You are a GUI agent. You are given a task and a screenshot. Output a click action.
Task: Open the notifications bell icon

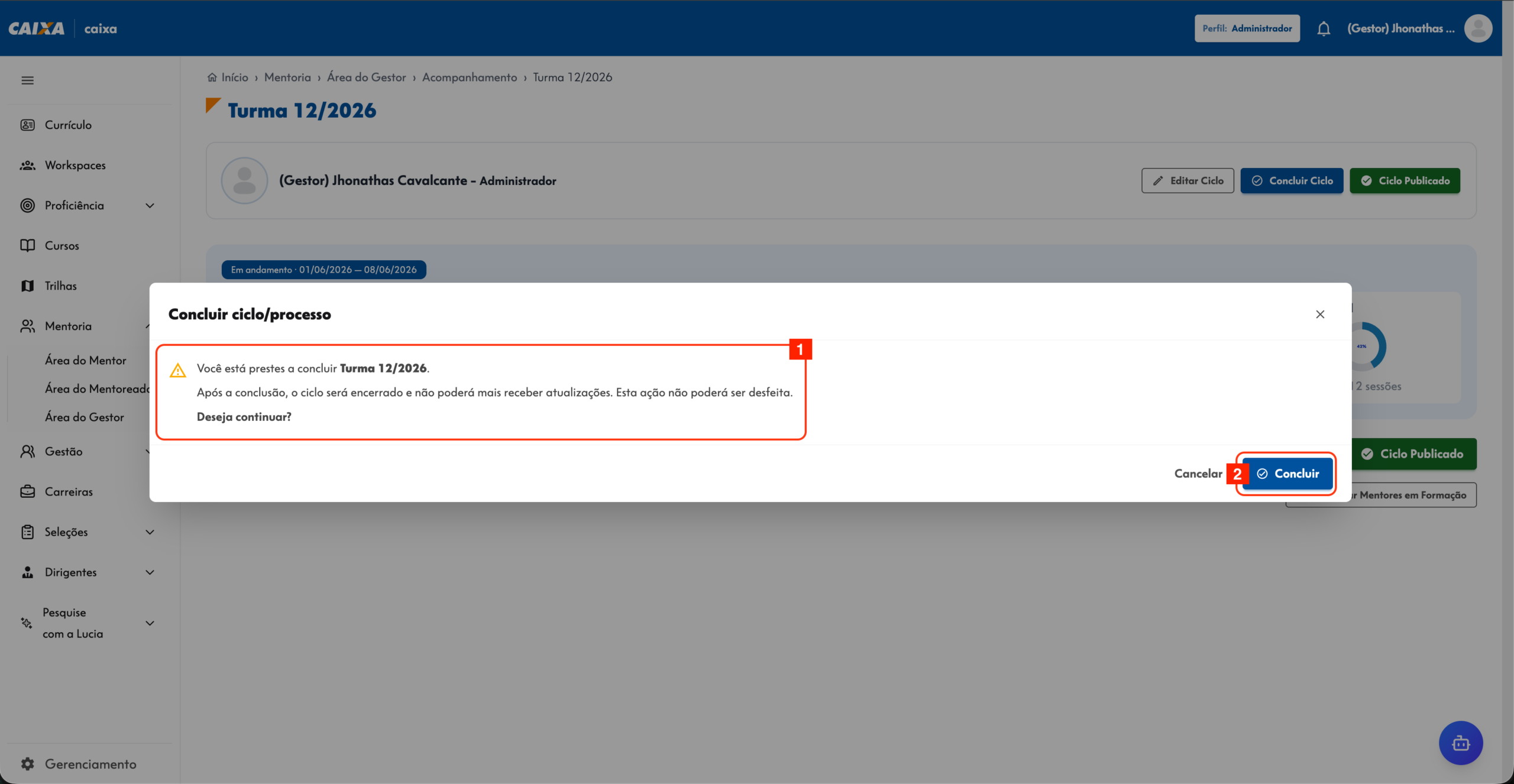[1324, 28]
